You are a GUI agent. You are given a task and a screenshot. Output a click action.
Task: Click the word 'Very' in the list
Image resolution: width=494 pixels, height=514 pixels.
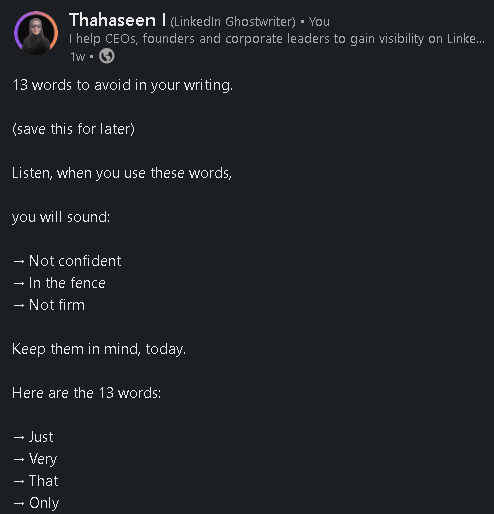point(43,459)
